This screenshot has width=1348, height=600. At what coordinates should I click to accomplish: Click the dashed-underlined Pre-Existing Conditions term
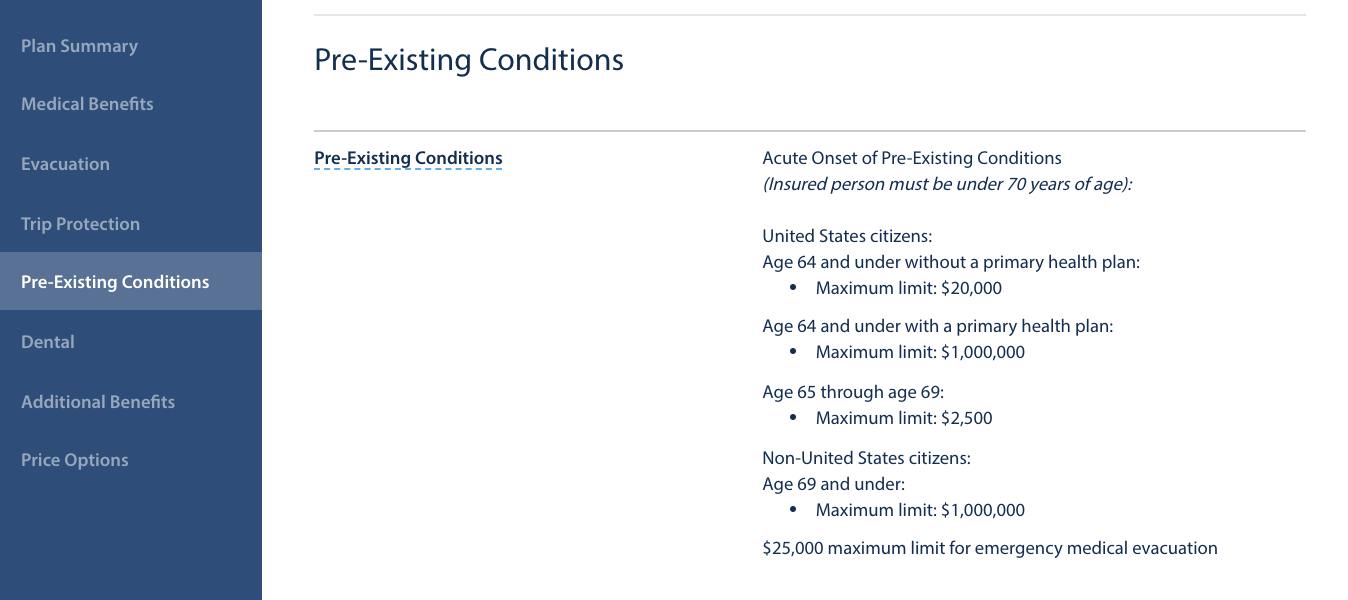(408, 158)
